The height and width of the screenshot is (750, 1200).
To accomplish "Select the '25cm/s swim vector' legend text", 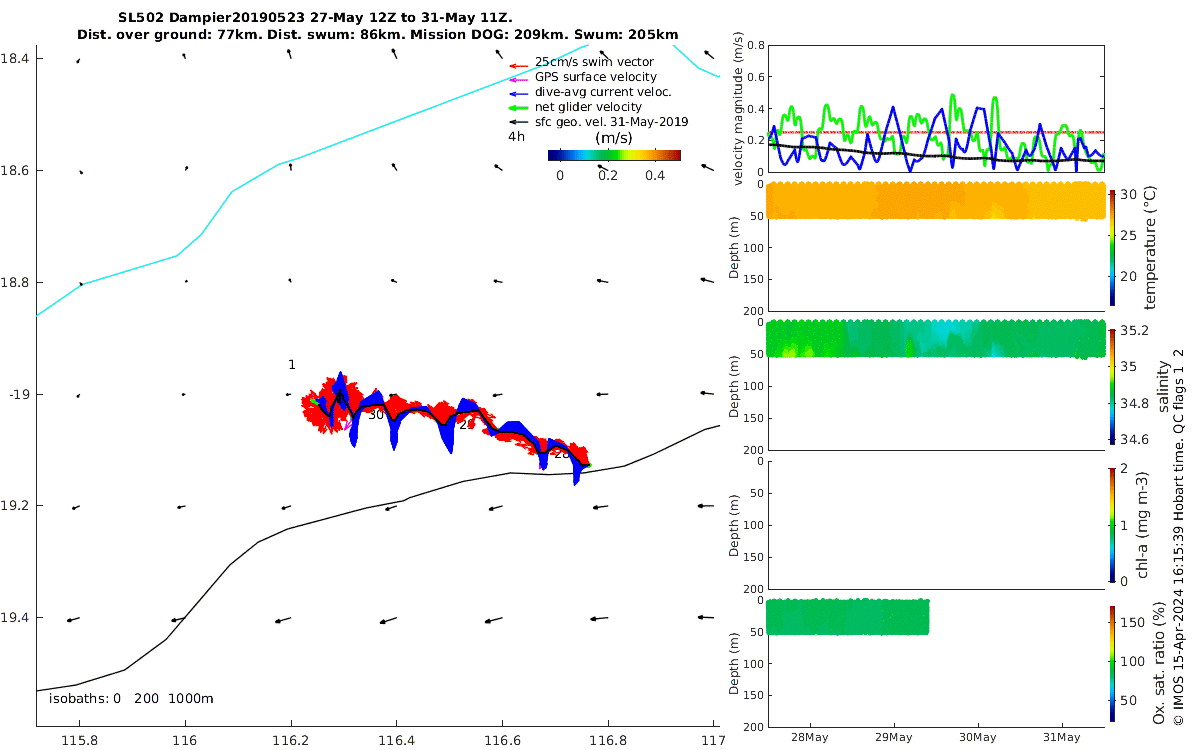I will point(594,62).
